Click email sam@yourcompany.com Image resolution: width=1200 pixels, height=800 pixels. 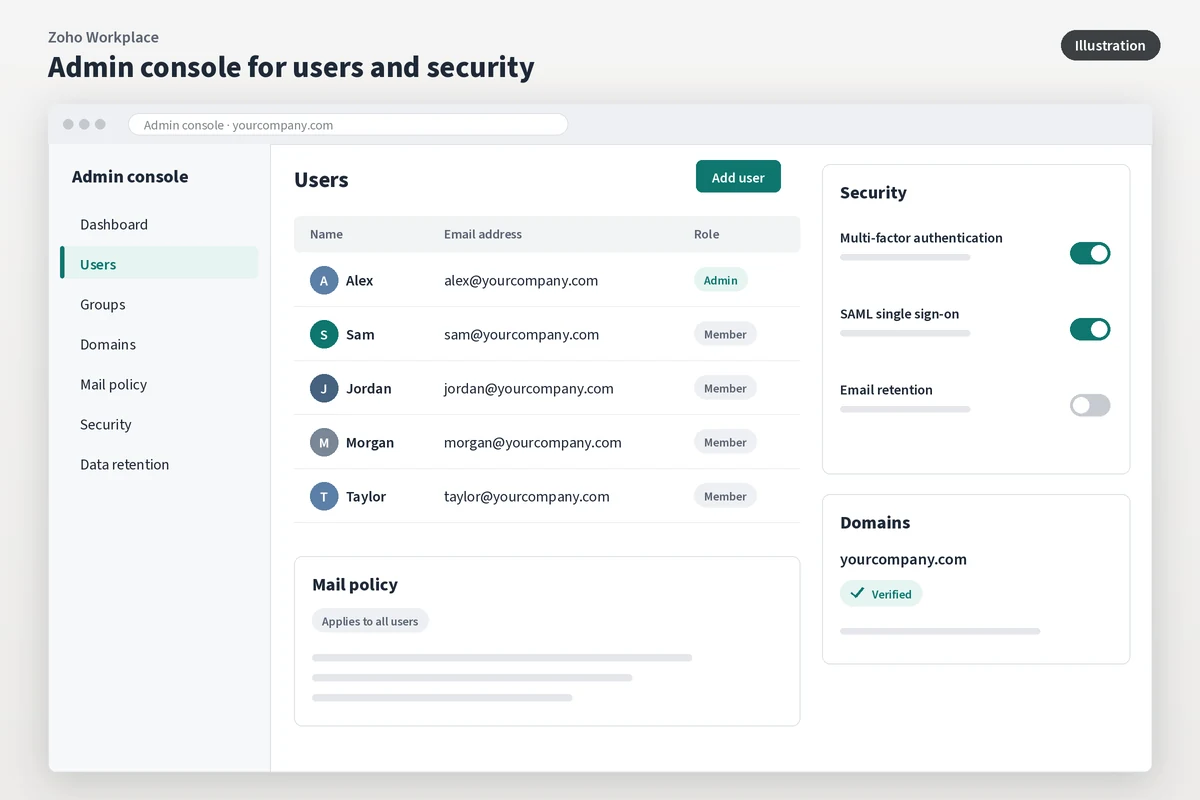522,334
